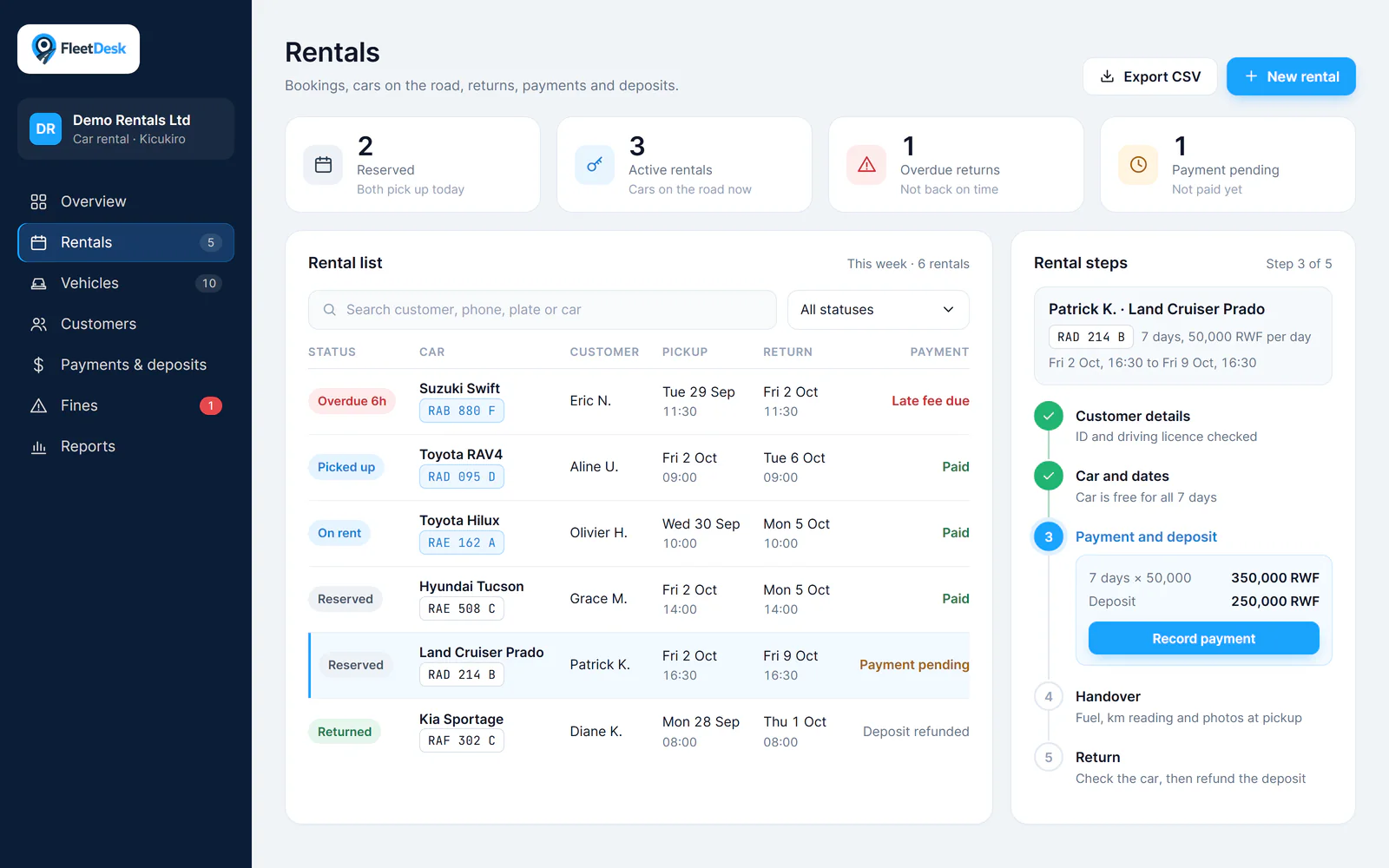Open the Fines section
The height and width of the screenshot is (868, 1389).
pyautogui.click(x=126, y=405)
